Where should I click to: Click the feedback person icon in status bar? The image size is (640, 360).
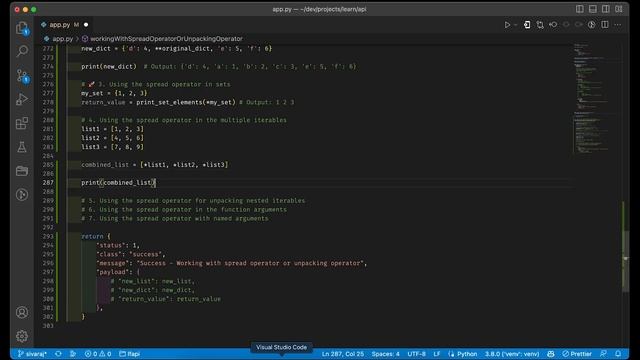pyautogui.click(x=603, y=354)
